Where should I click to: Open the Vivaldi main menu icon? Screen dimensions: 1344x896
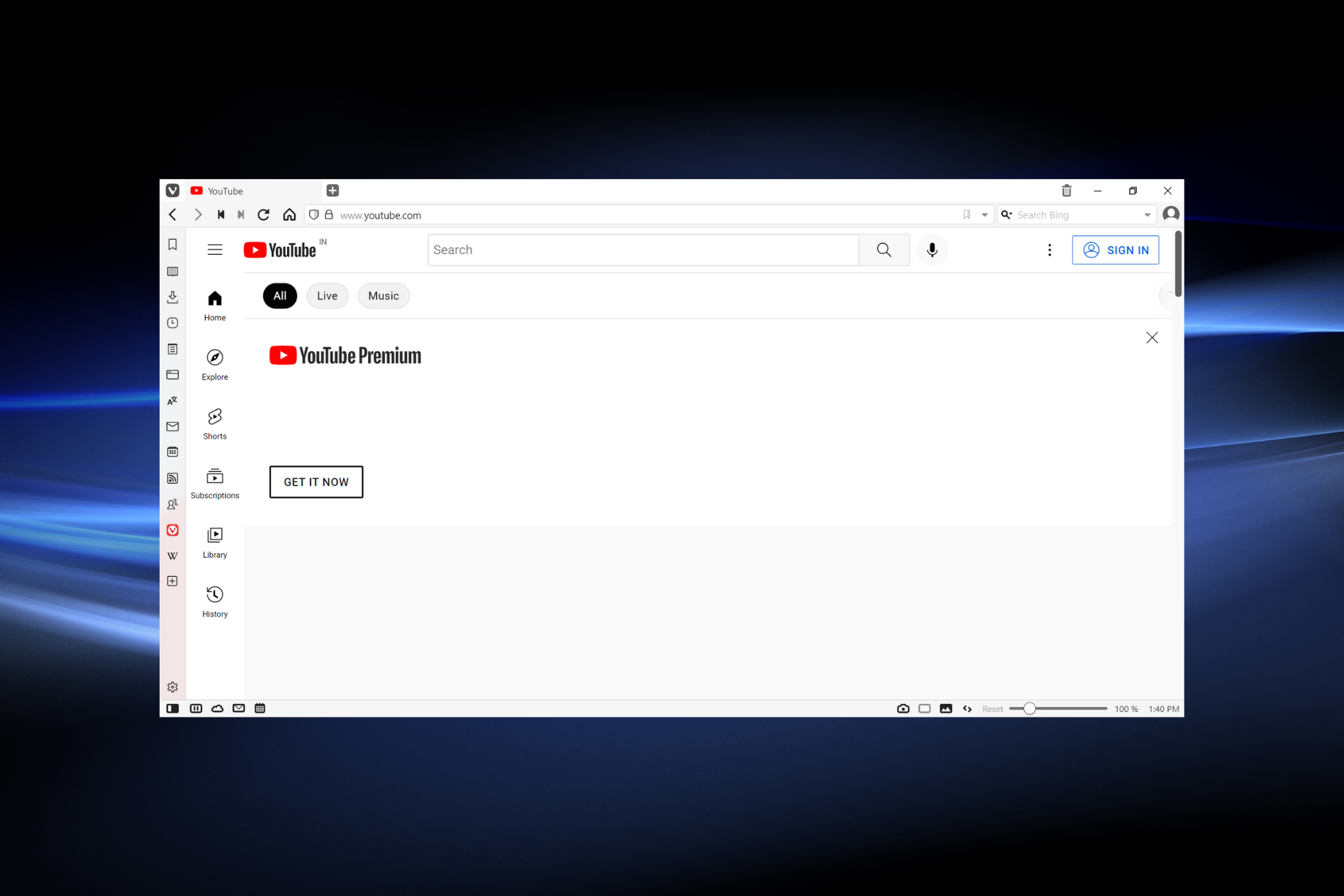tap(173, 190)
